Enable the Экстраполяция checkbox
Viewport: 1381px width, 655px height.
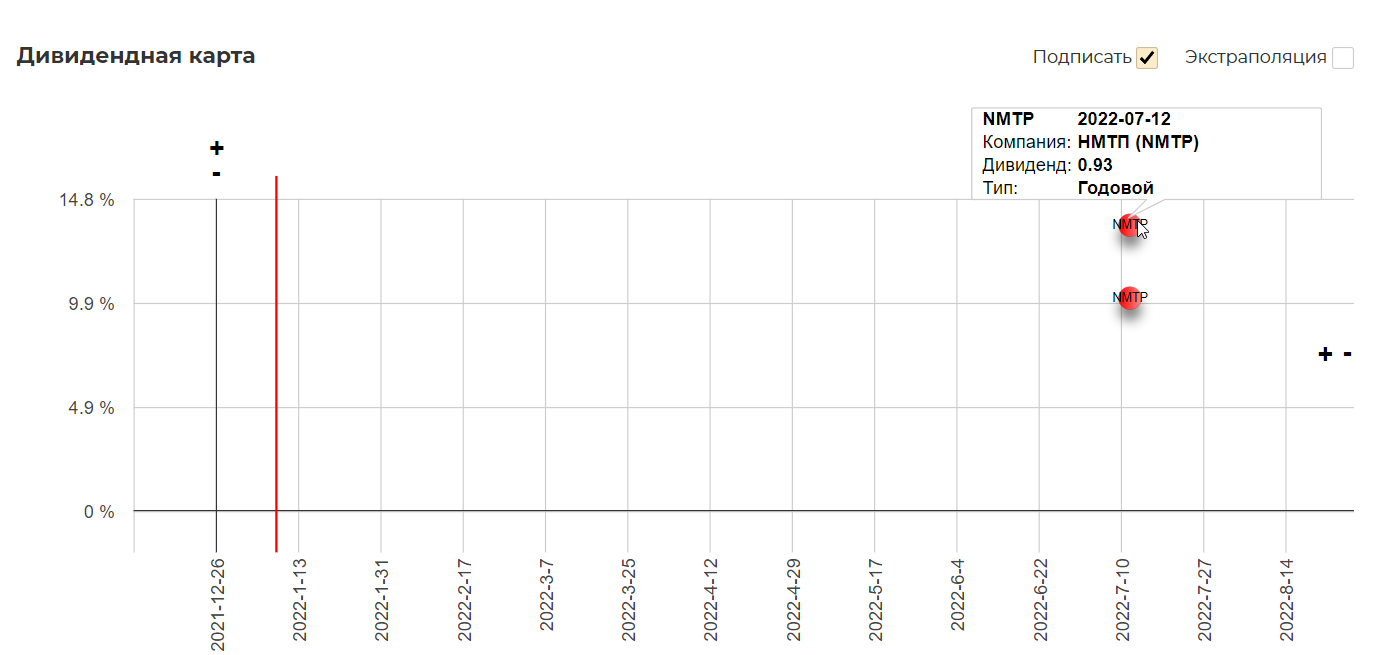1342,58
